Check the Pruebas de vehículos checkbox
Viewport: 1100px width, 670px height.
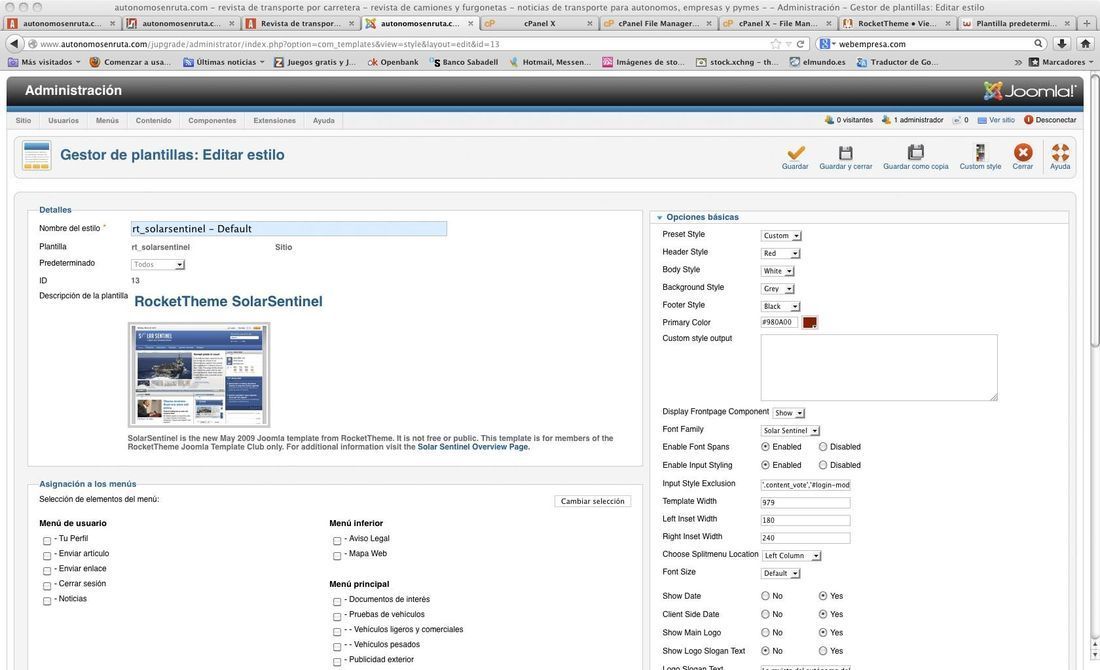coord(337,617)
